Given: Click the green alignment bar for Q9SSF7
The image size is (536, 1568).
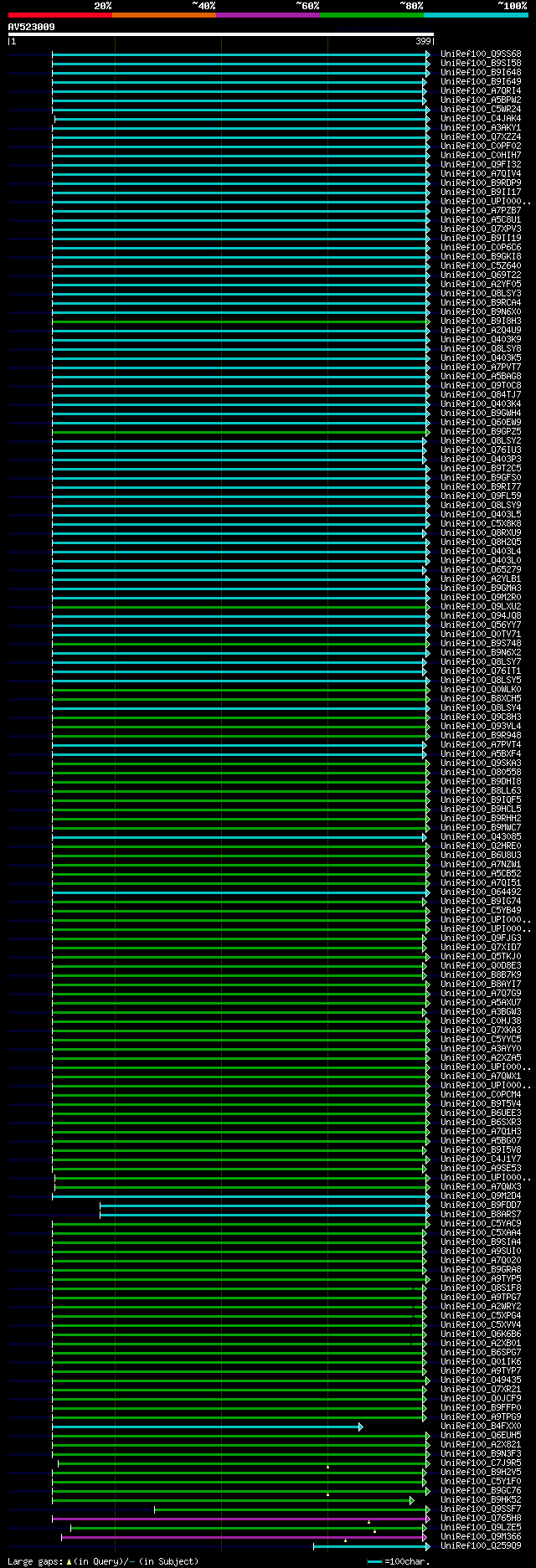Looking at the screenshot, I should click(x=291, y=1509).
